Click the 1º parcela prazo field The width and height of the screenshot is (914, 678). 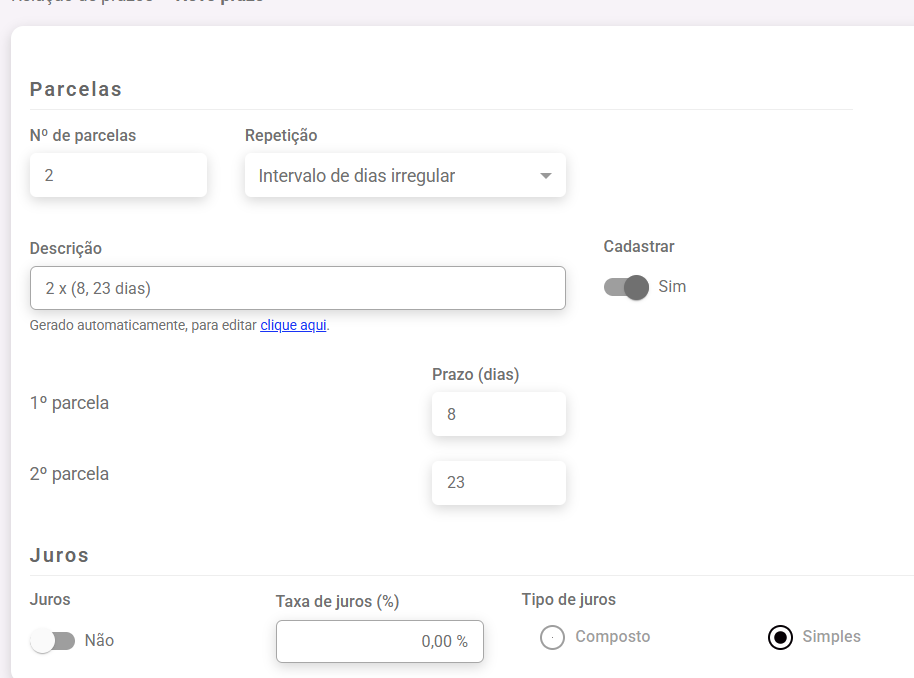[x=498, y=414]
